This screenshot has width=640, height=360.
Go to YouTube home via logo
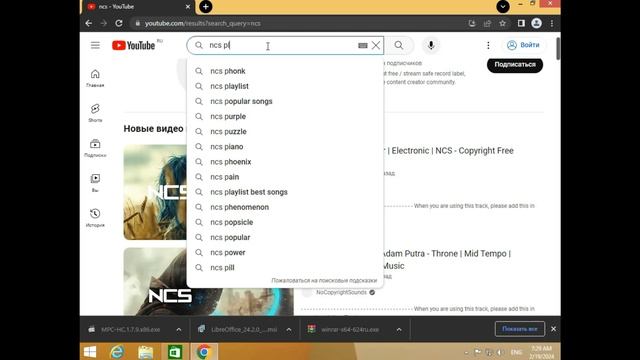133,45
